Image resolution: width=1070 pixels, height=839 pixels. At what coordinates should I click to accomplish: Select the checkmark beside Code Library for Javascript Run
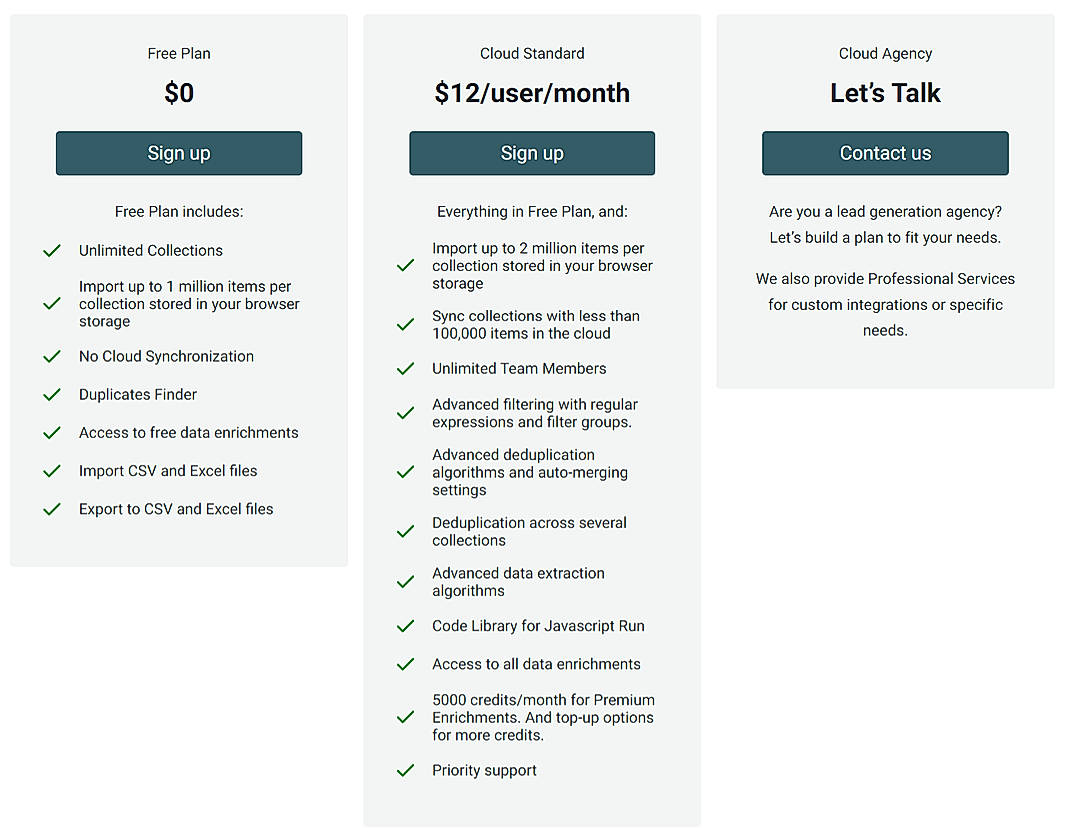[405, 626]
